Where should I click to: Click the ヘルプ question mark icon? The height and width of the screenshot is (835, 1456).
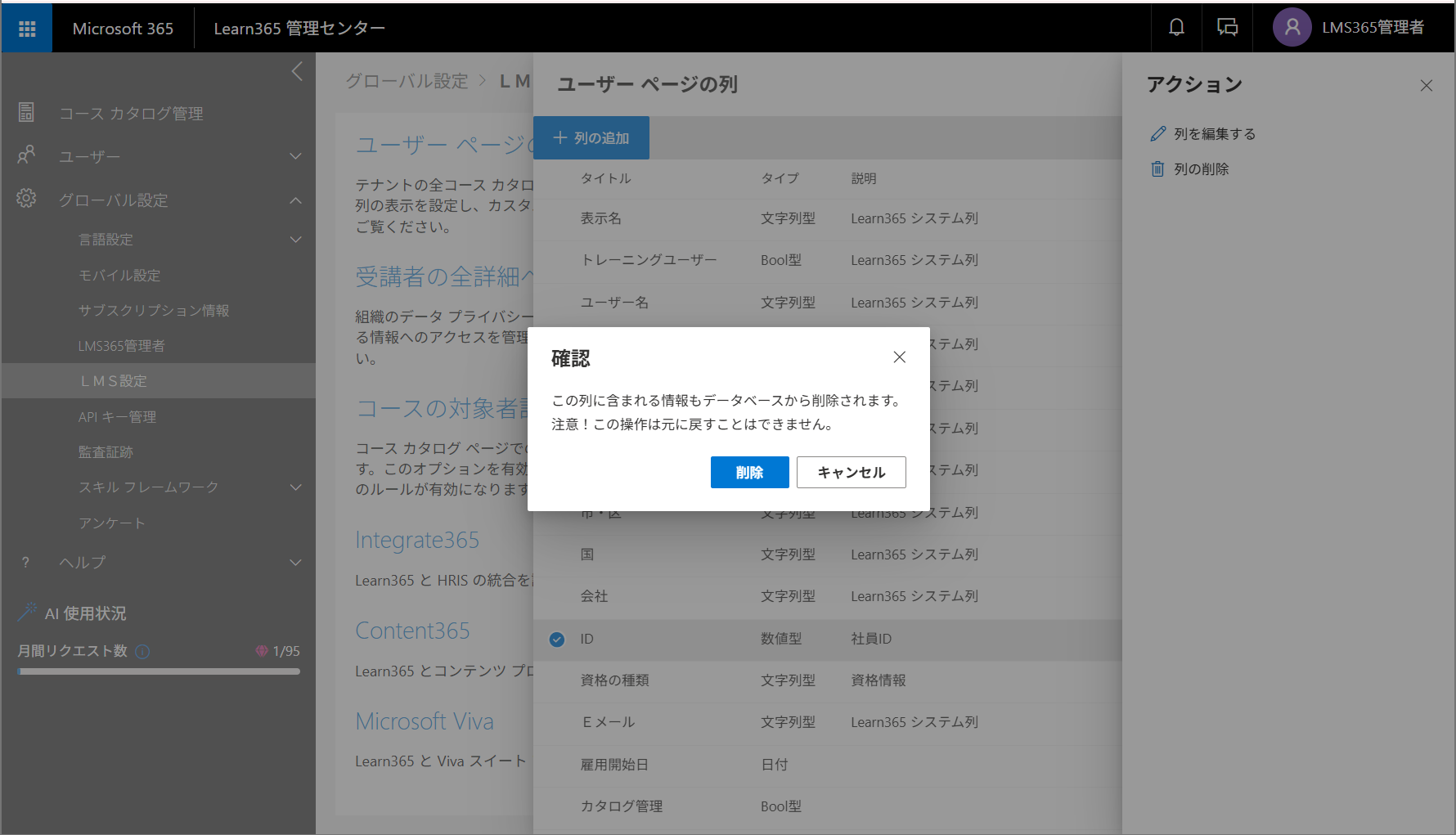(25, 563)
